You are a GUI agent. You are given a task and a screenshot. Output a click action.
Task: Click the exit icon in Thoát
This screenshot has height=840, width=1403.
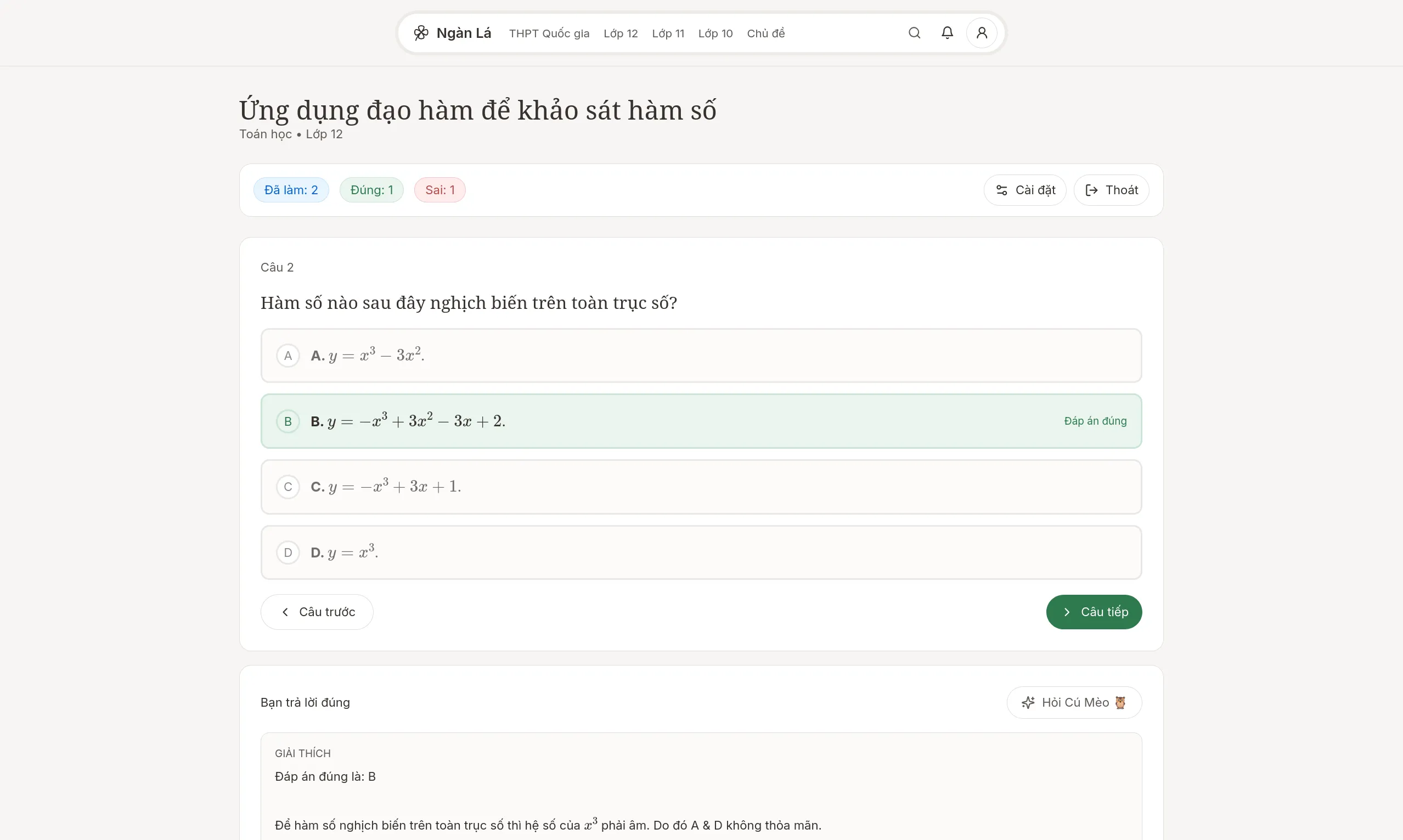coord(1091,190)
